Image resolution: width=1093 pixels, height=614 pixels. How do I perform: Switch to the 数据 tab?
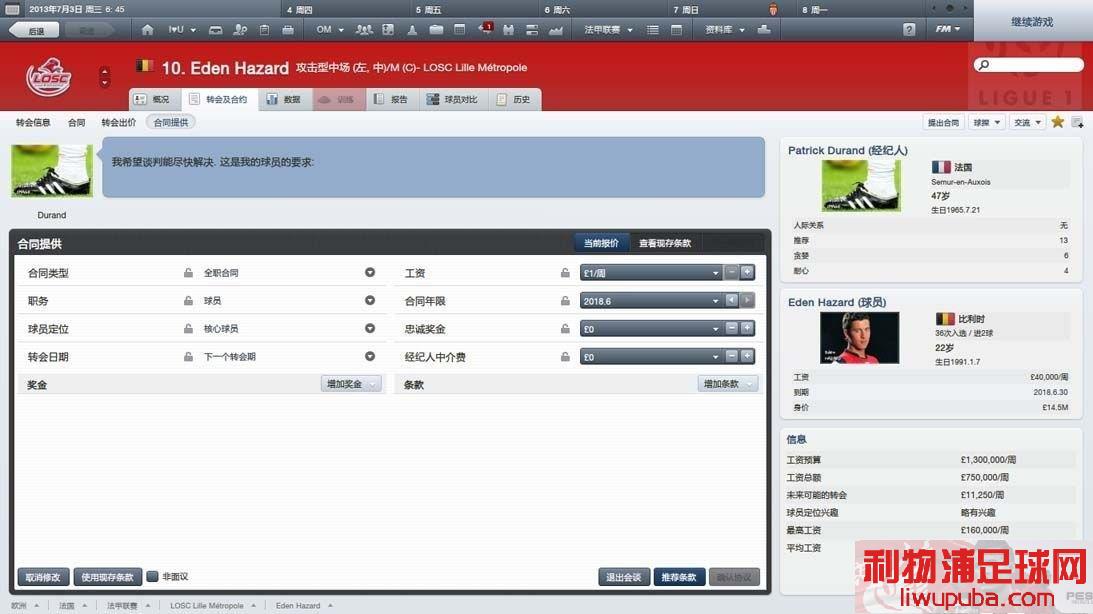coord(284,100)
